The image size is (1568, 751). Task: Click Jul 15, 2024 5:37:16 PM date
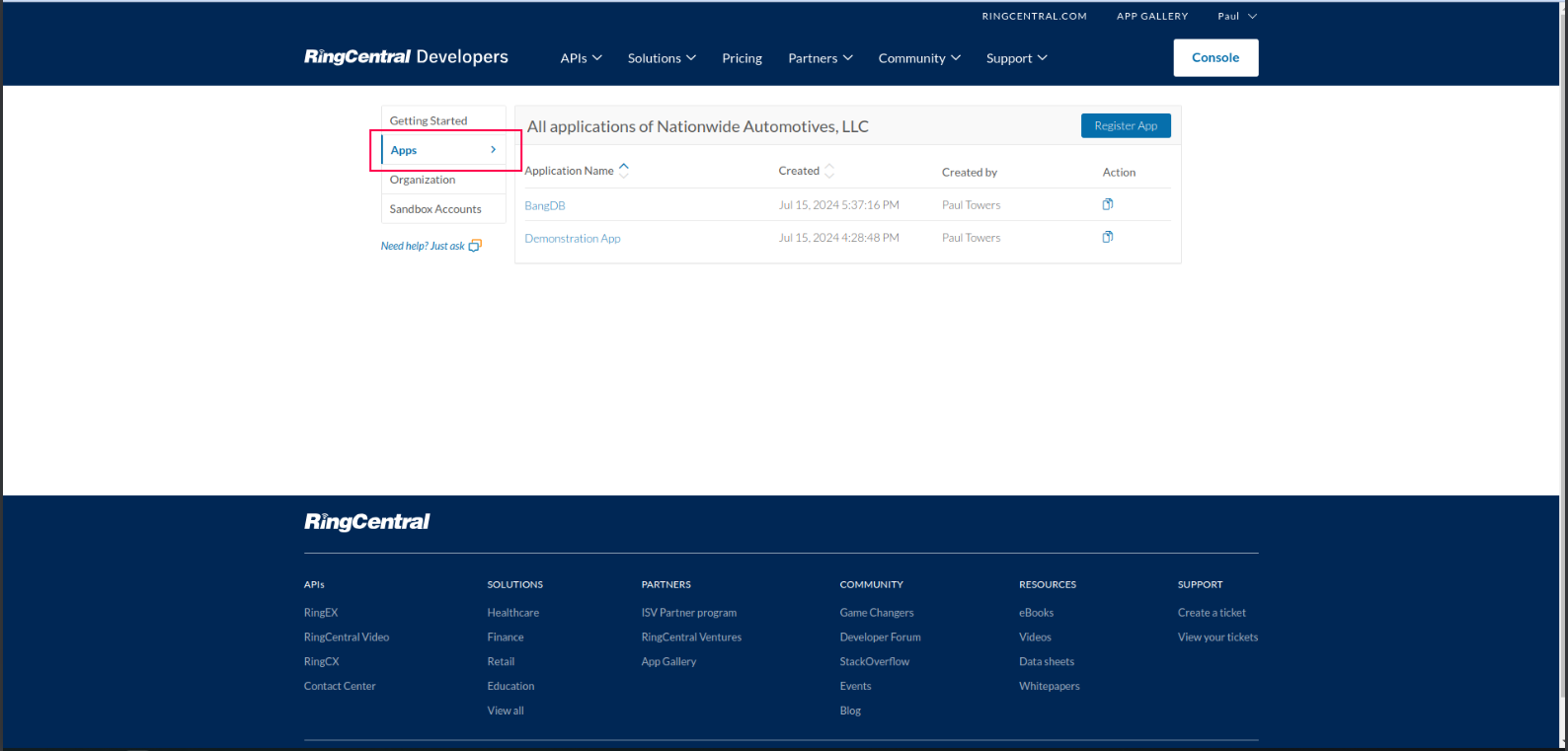point(838,205)
